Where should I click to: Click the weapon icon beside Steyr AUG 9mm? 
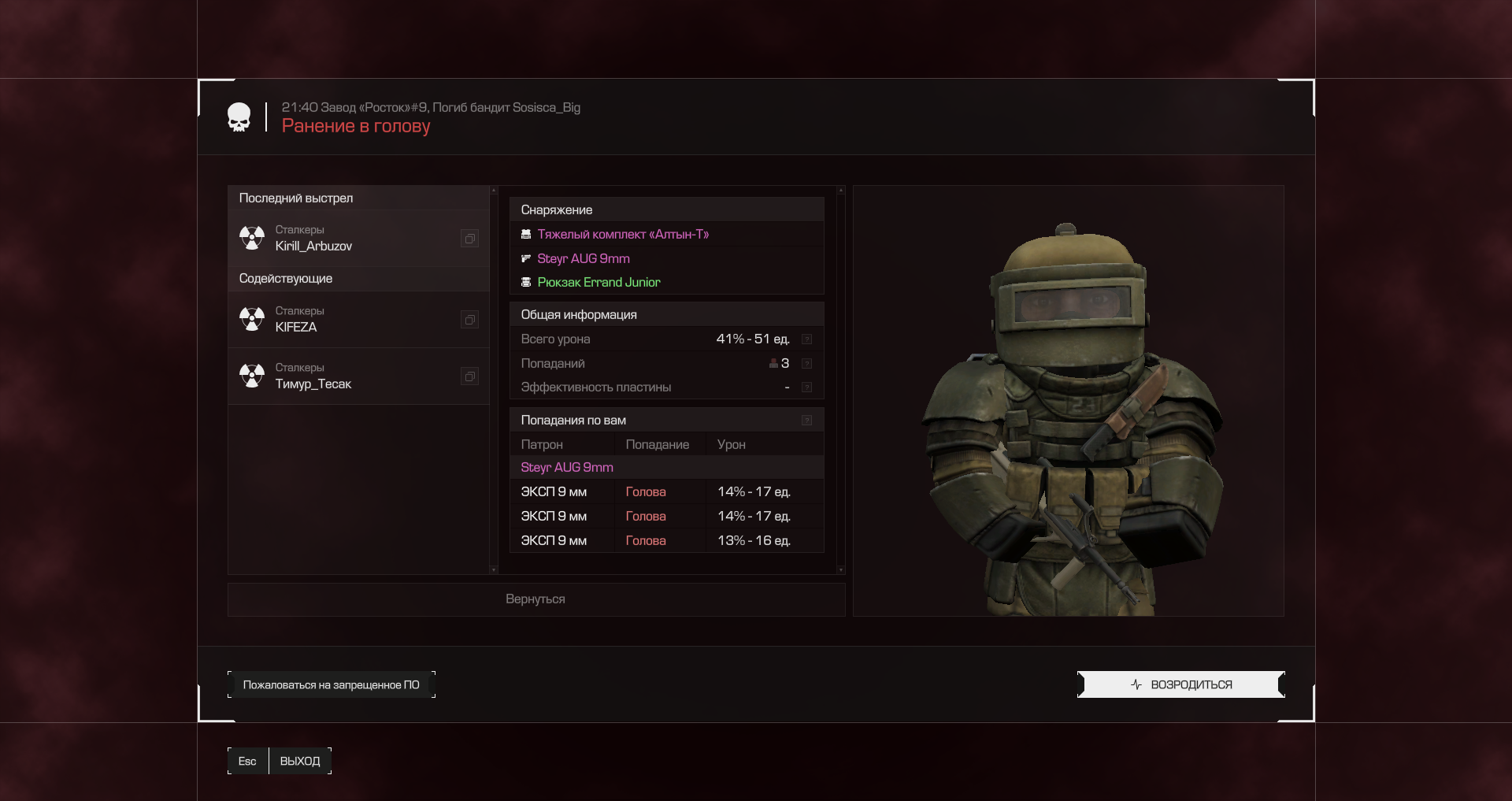[x=526, y=258]
